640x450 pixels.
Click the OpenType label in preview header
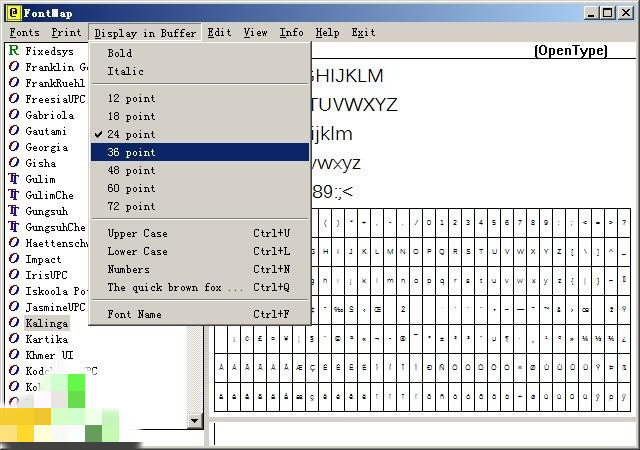(x=571, y=51)
